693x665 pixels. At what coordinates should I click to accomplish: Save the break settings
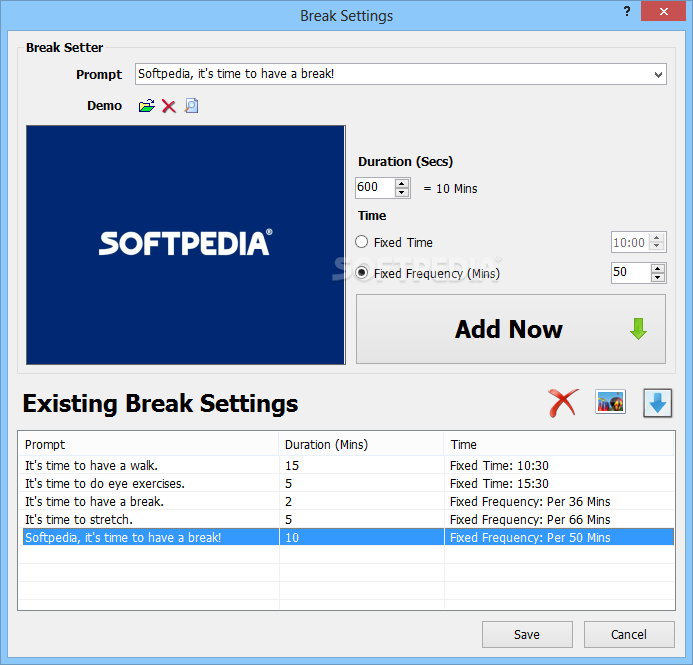click(x=527, y=635)
